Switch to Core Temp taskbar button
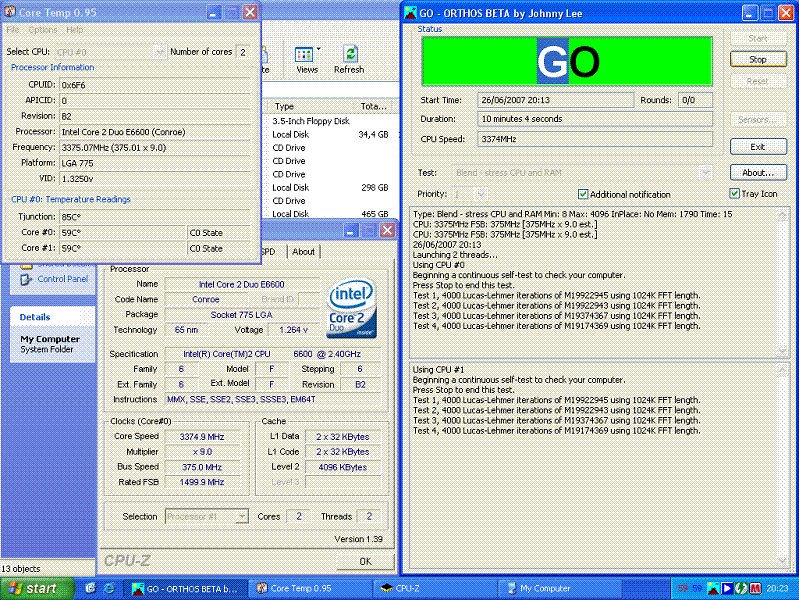Image resolution: width=799 pixels, height=600 pixels. tap(311, 589)
